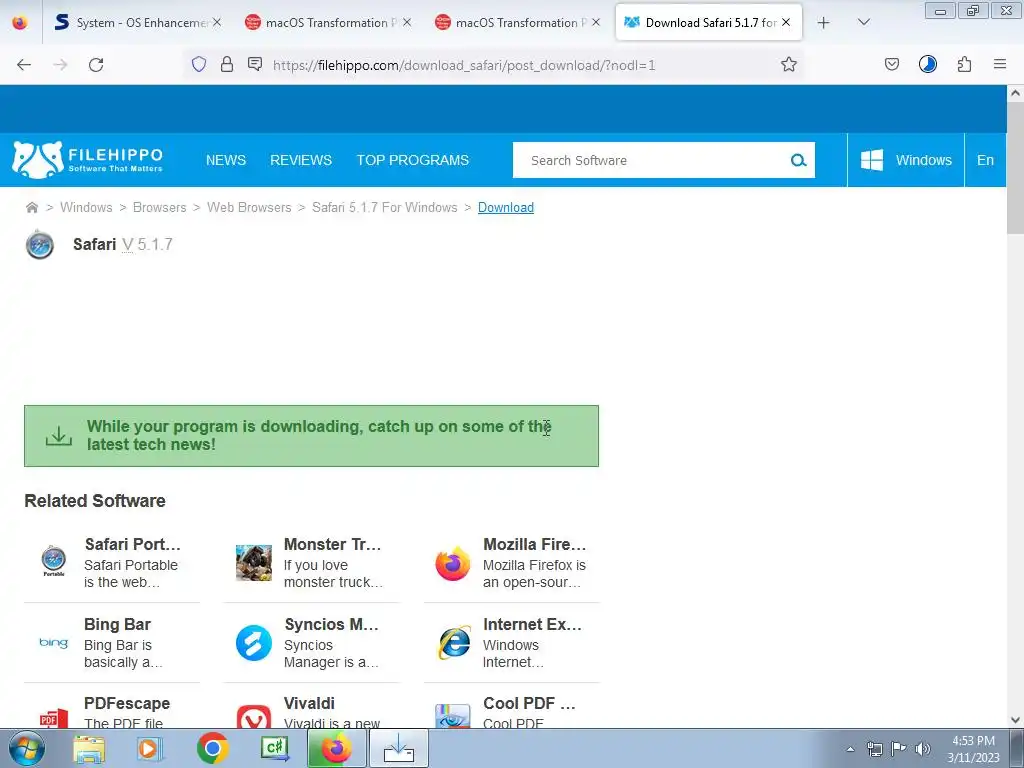The width and height of the screenshot is (1024, 768).
Task: Click the Download breadcrumb link
Action: point(505,208)
